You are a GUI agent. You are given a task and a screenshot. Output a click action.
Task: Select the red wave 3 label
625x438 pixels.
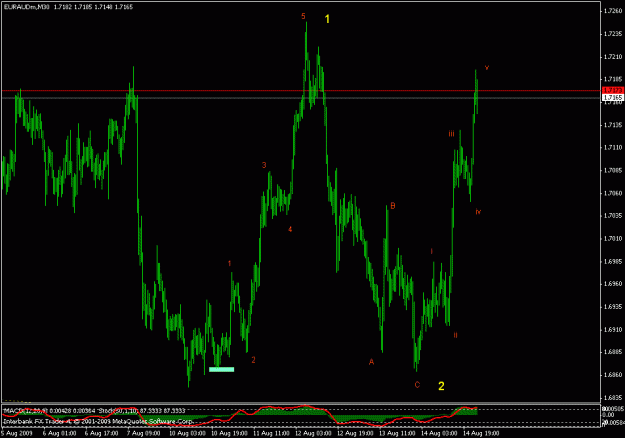pos(264,165)
